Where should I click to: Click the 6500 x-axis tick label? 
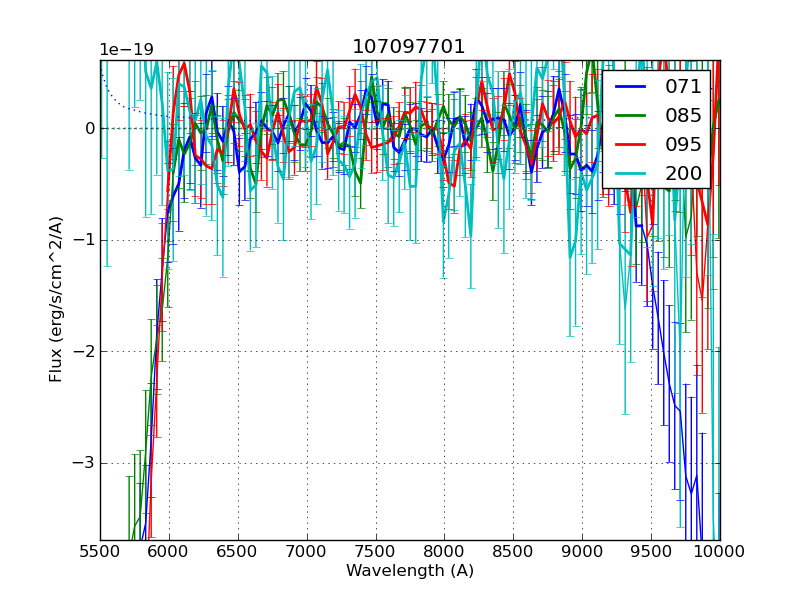(x=238, y=551)
